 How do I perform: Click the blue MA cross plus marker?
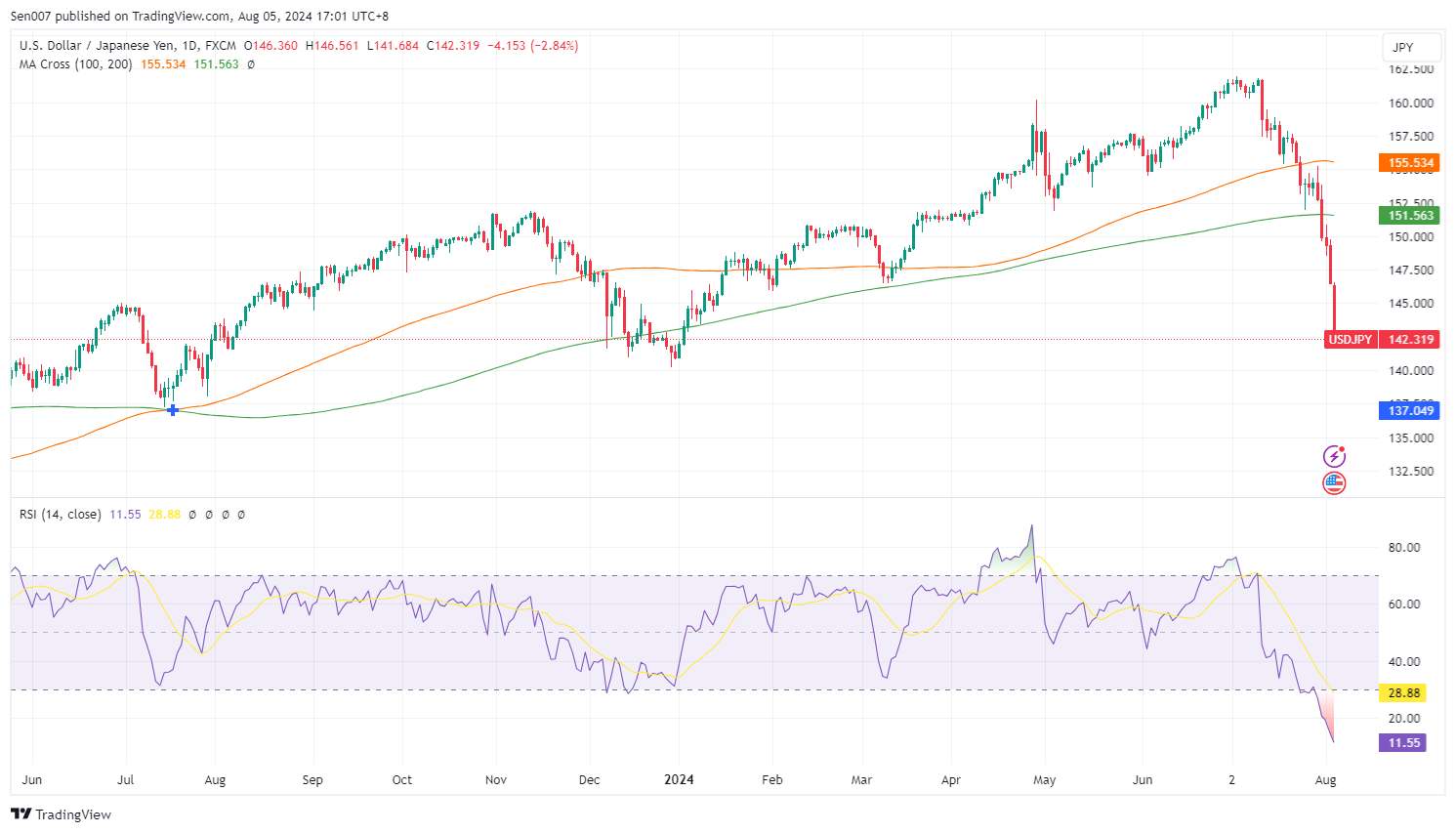[x=173, y=410]
